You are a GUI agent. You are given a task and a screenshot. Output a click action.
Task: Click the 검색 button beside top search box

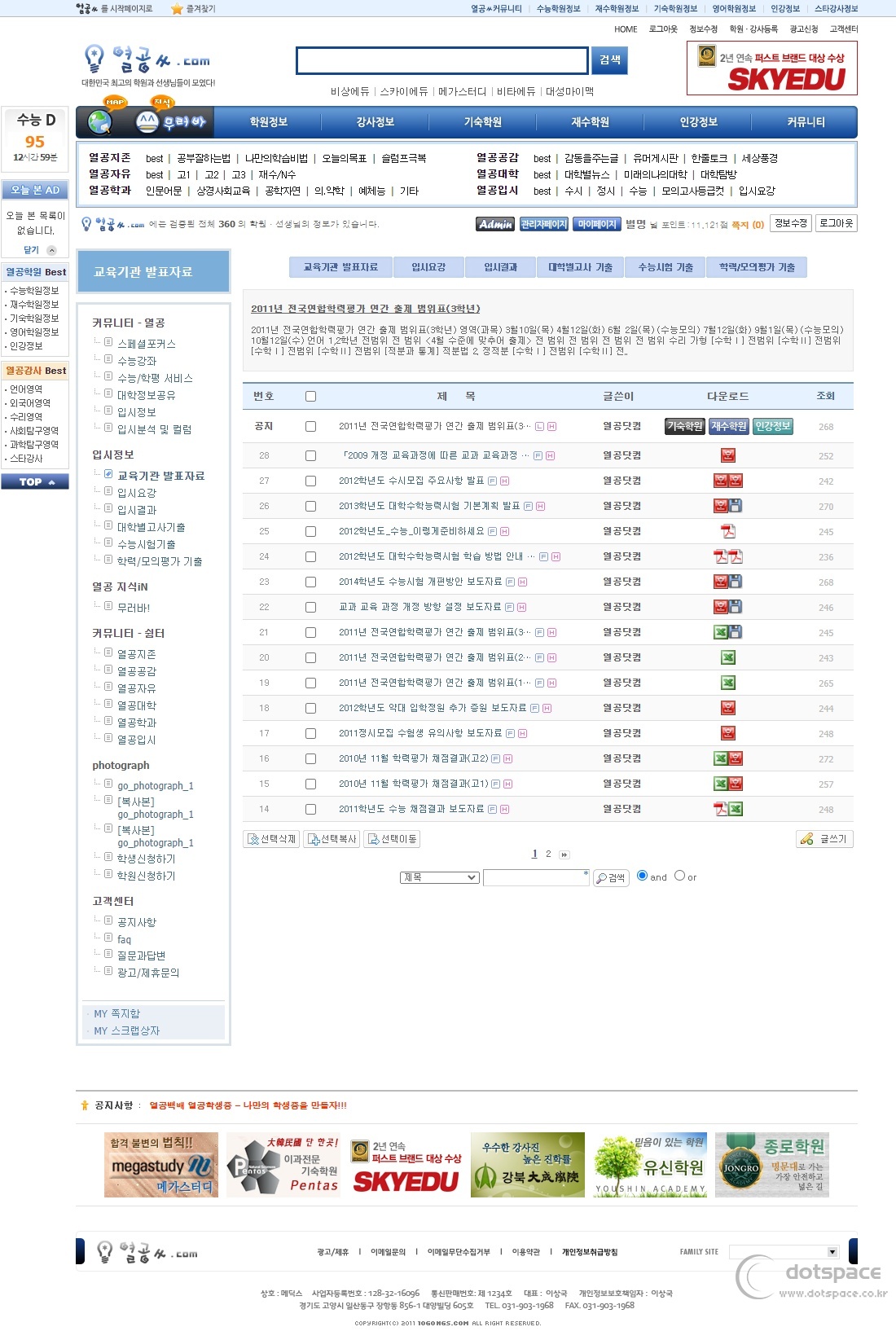pos(610,60)
